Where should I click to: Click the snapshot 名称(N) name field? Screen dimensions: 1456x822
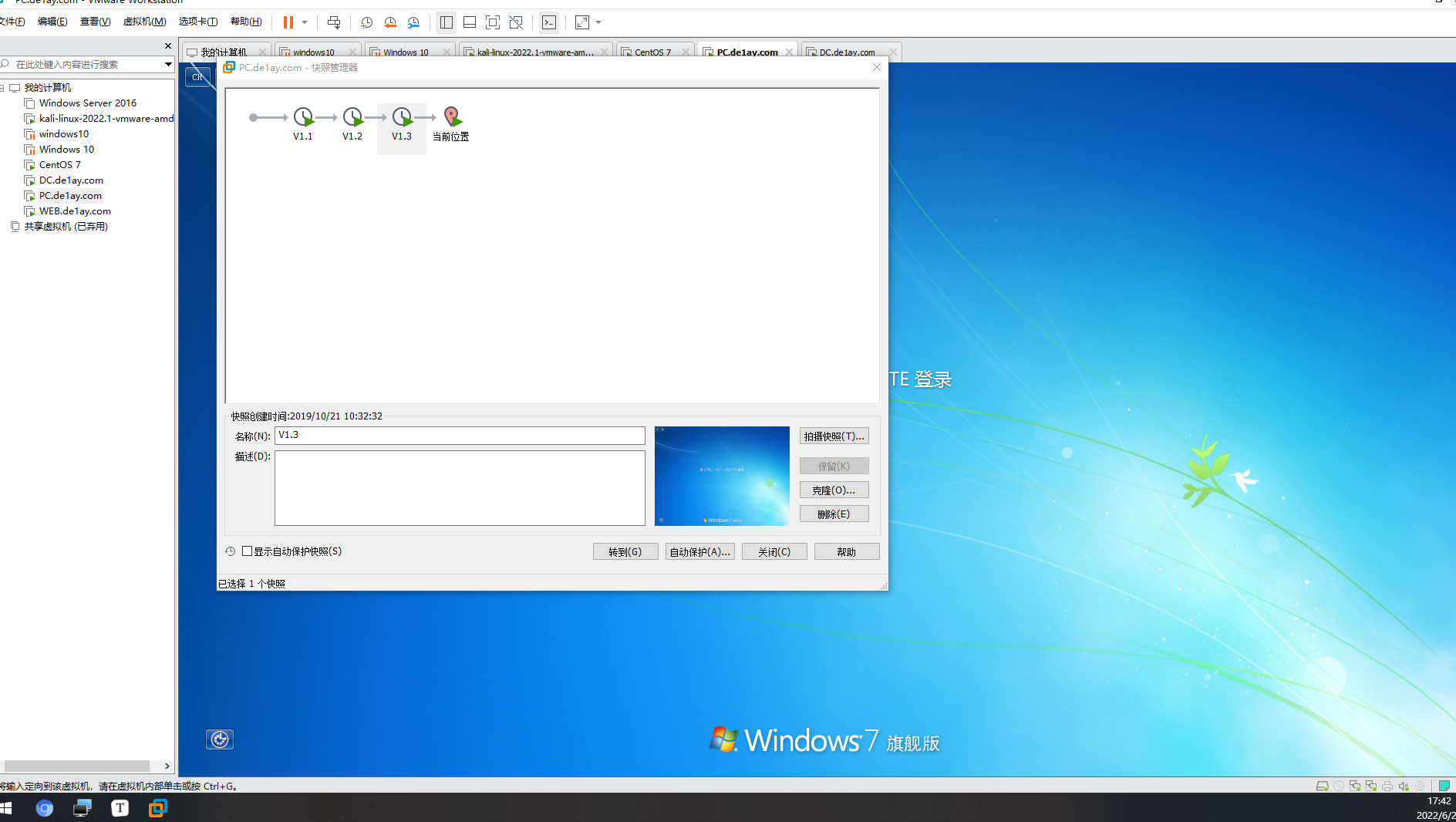pos(460,436)
